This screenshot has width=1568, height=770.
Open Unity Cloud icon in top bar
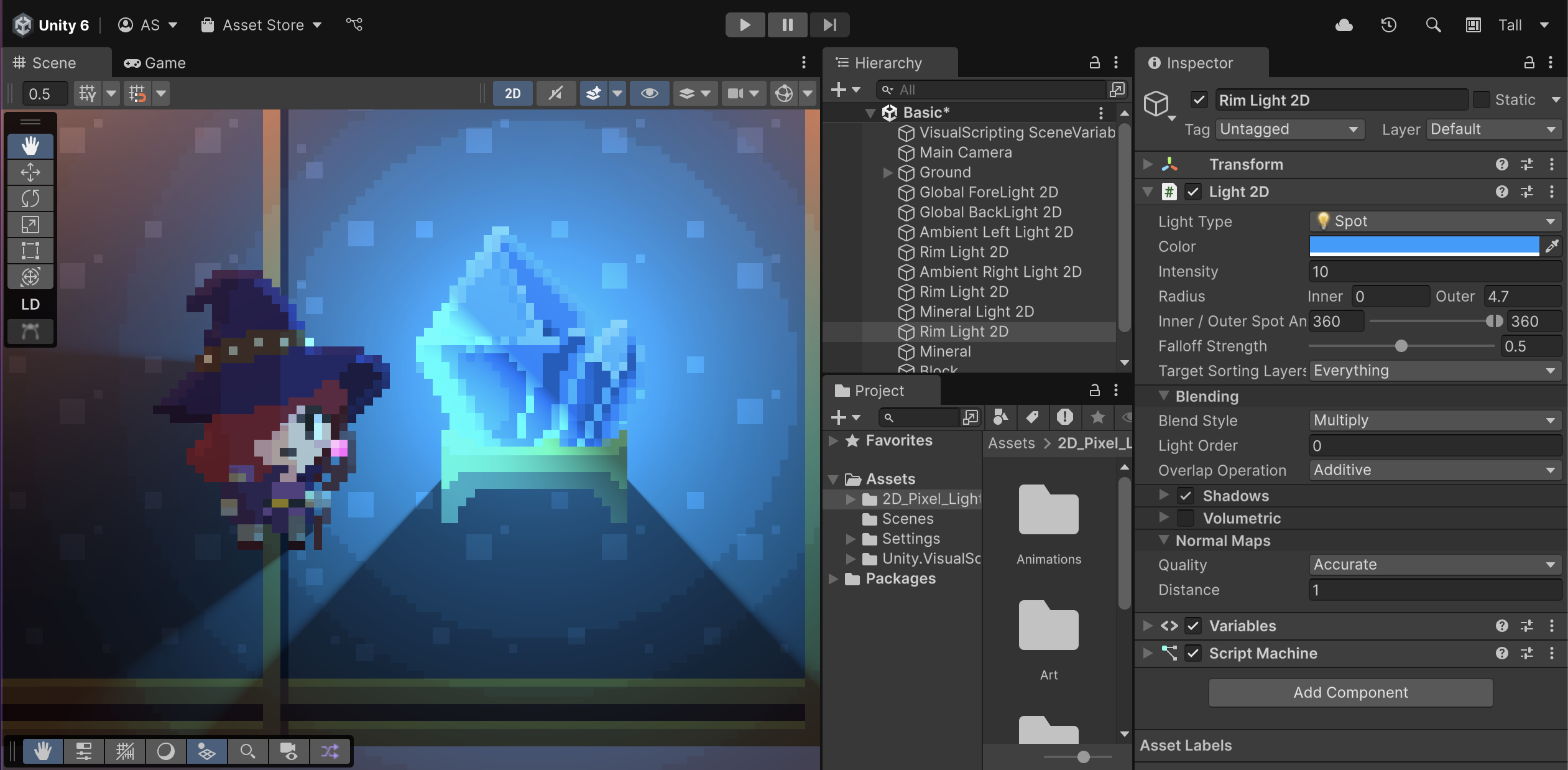pos(1344,25)
